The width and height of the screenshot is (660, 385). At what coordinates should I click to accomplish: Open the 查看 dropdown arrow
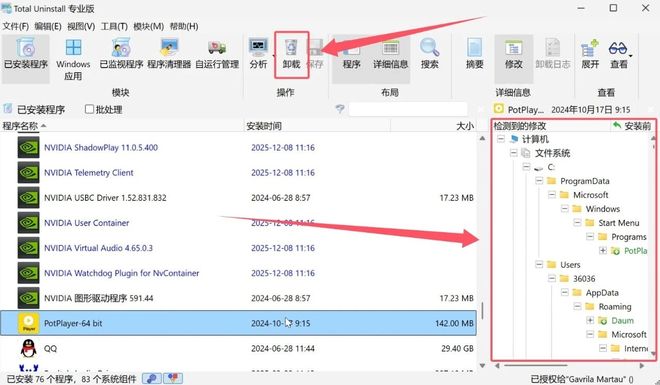click(631, 56)
